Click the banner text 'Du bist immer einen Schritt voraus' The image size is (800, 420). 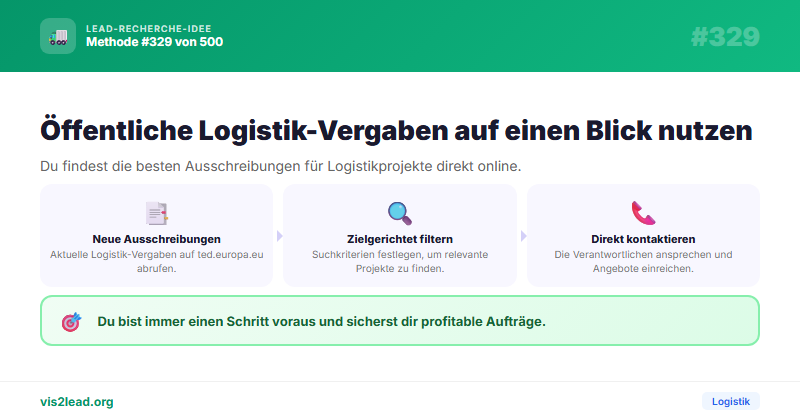[321, 322]
